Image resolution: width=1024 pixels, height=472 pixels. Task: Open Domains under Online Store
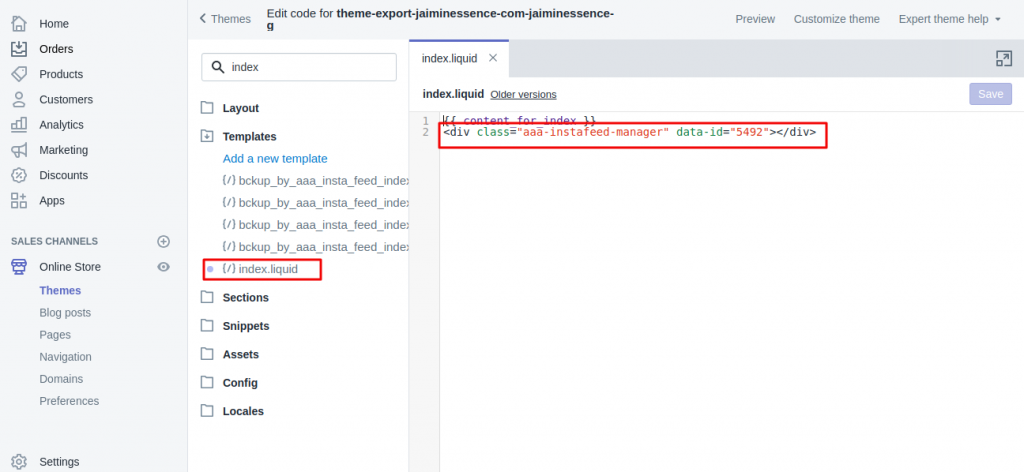click(61, 379)
